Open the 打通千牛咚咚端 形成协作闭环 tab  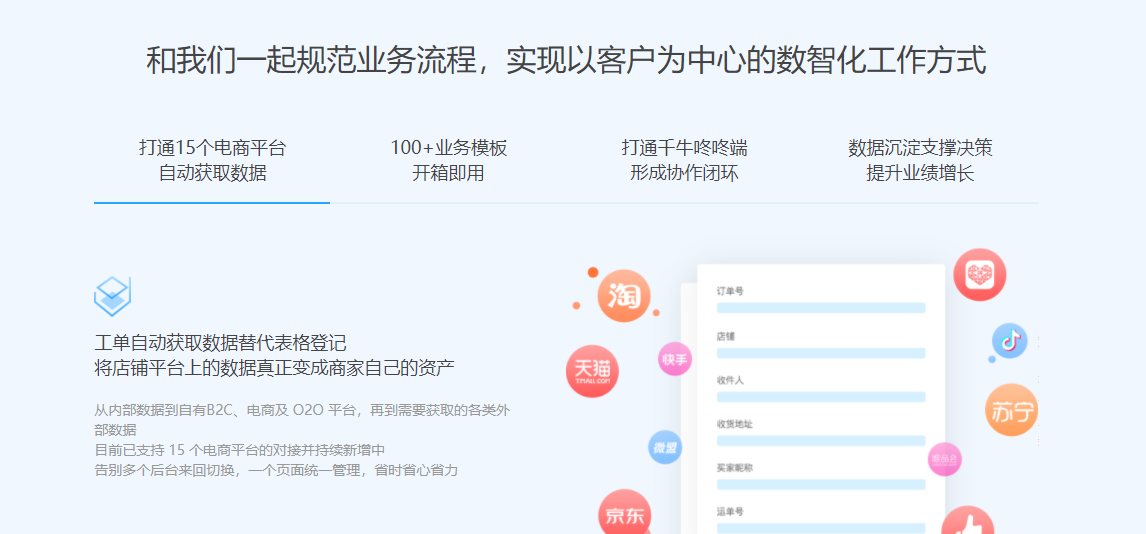[x=684, y=161]
